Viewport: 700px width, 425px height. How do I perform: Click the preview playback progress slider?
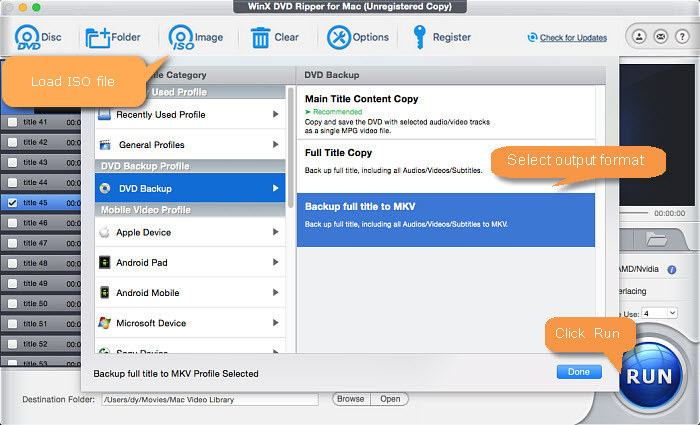pos(634,213)
